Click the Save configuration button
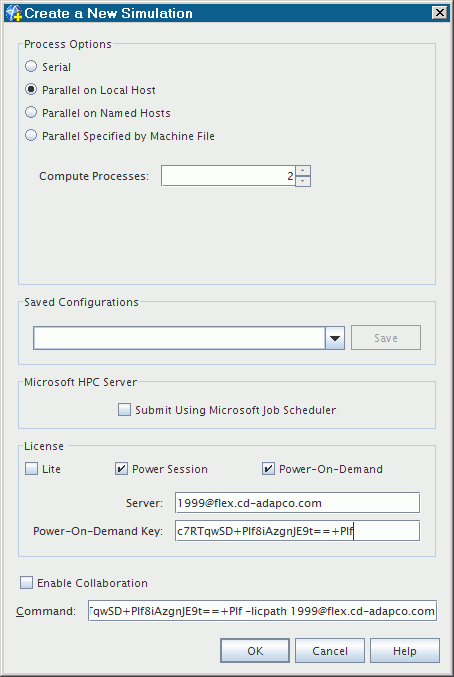454x677 pixels. click(386, 338)
